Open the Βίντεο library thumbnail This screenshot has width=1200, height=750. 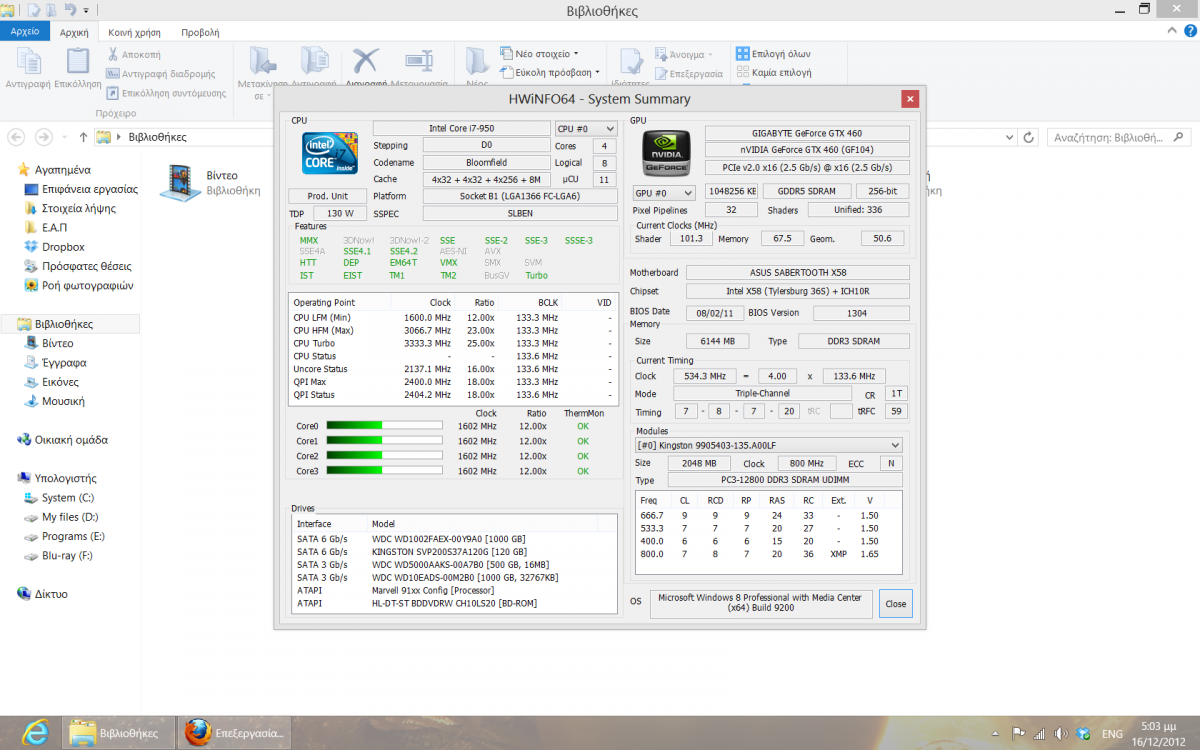180,182
